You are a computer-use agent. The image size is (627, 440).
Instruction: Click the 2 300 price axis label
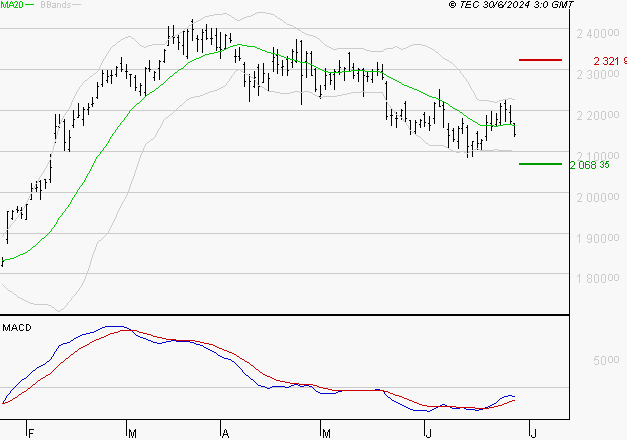tap(597, 75)
